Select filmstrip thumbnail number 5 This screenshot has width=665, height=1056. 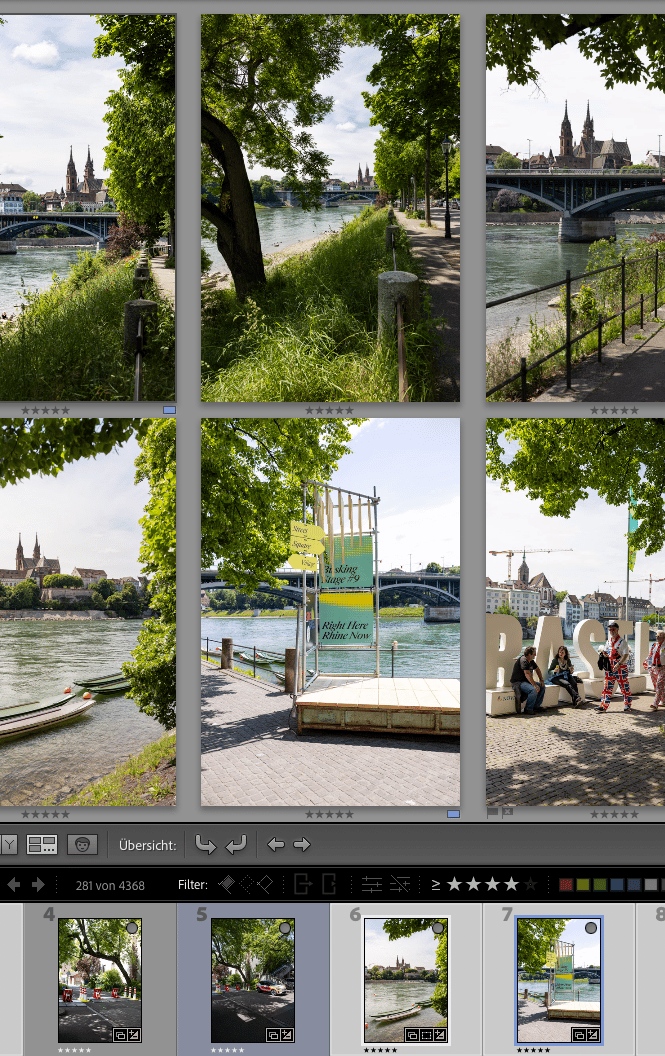(x=253, y=980)
